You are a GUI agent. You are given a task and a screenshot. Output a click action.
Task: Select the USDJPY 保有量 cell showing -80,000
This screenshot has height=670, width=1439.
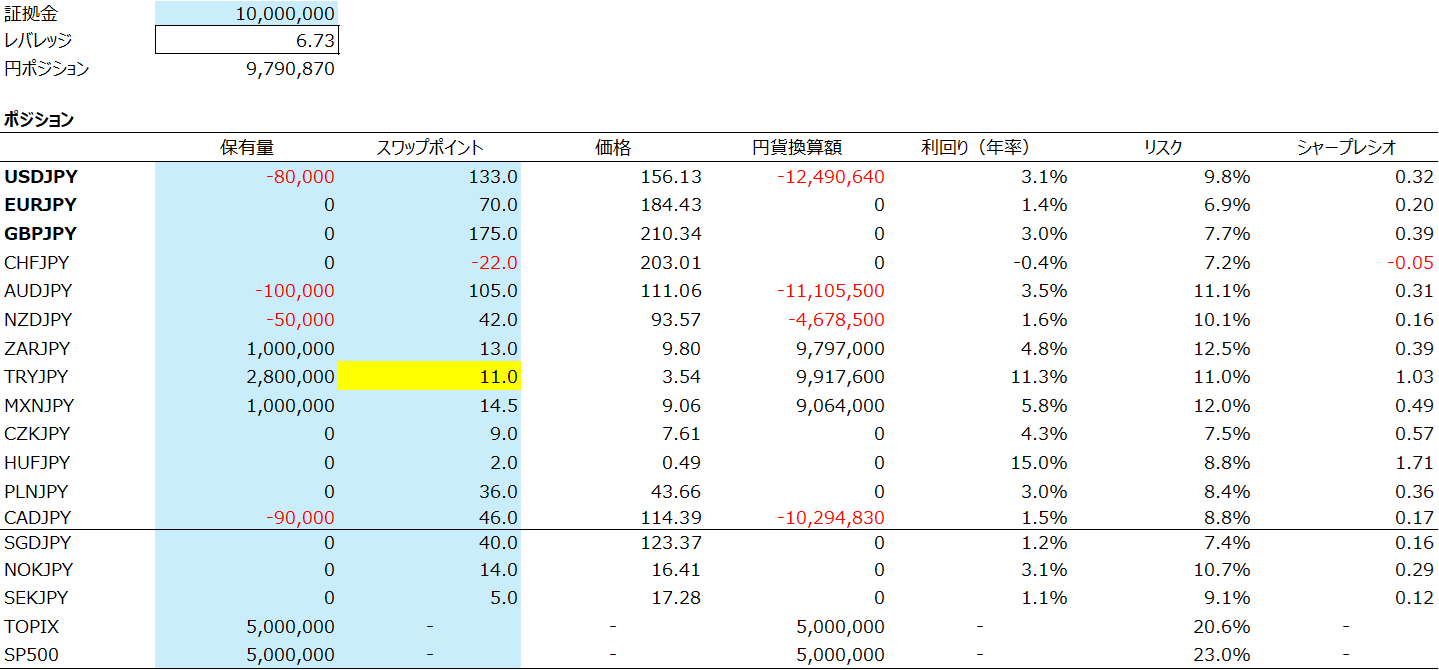(x=247, y=177)
